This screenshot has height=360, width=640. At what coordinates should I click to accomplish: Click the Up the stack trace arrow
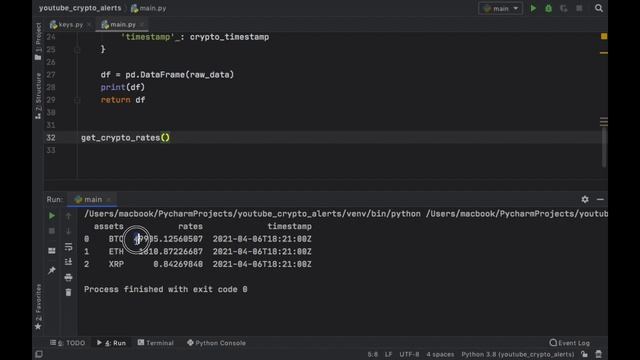point(68,216)
